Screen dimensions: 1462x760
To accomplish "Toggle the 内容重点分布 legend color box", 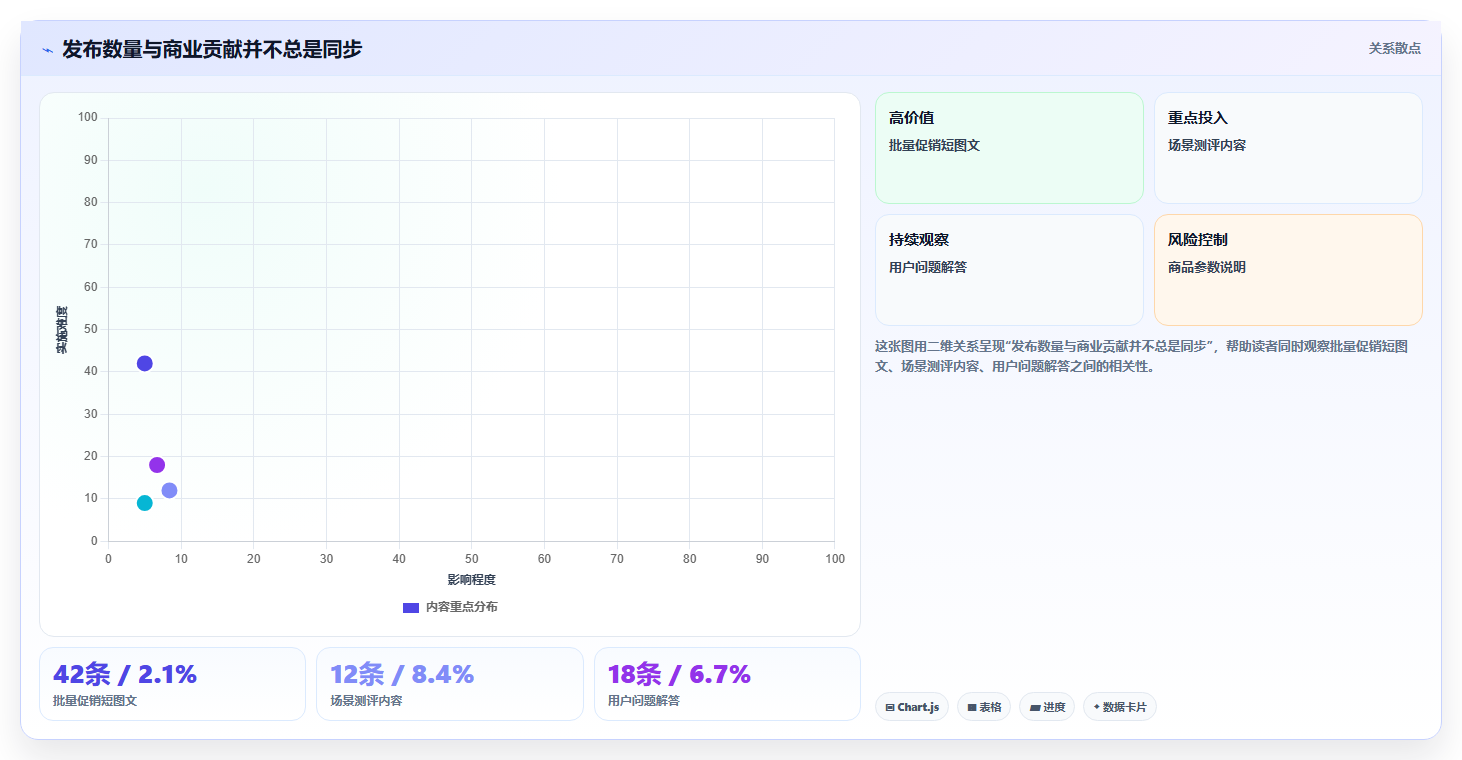I will 410,607.
